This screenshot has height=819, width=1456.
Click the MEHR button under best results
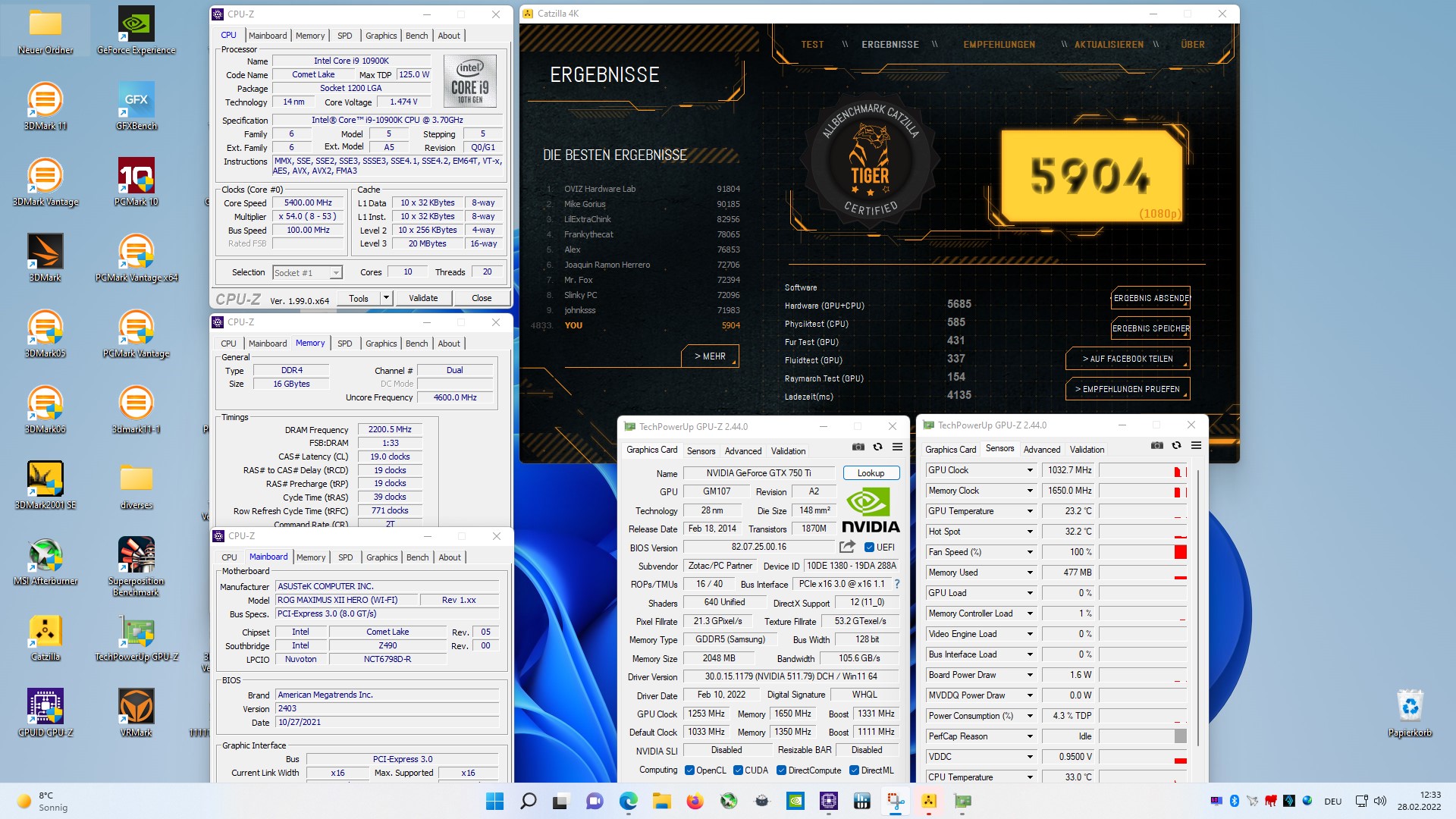click(710, 356)
